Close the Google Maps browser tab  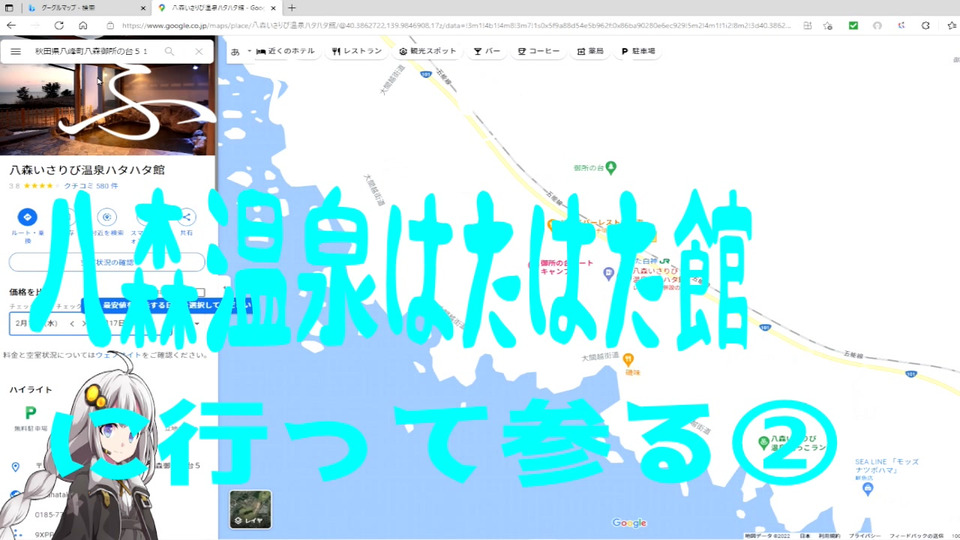[x=274, y=8]
